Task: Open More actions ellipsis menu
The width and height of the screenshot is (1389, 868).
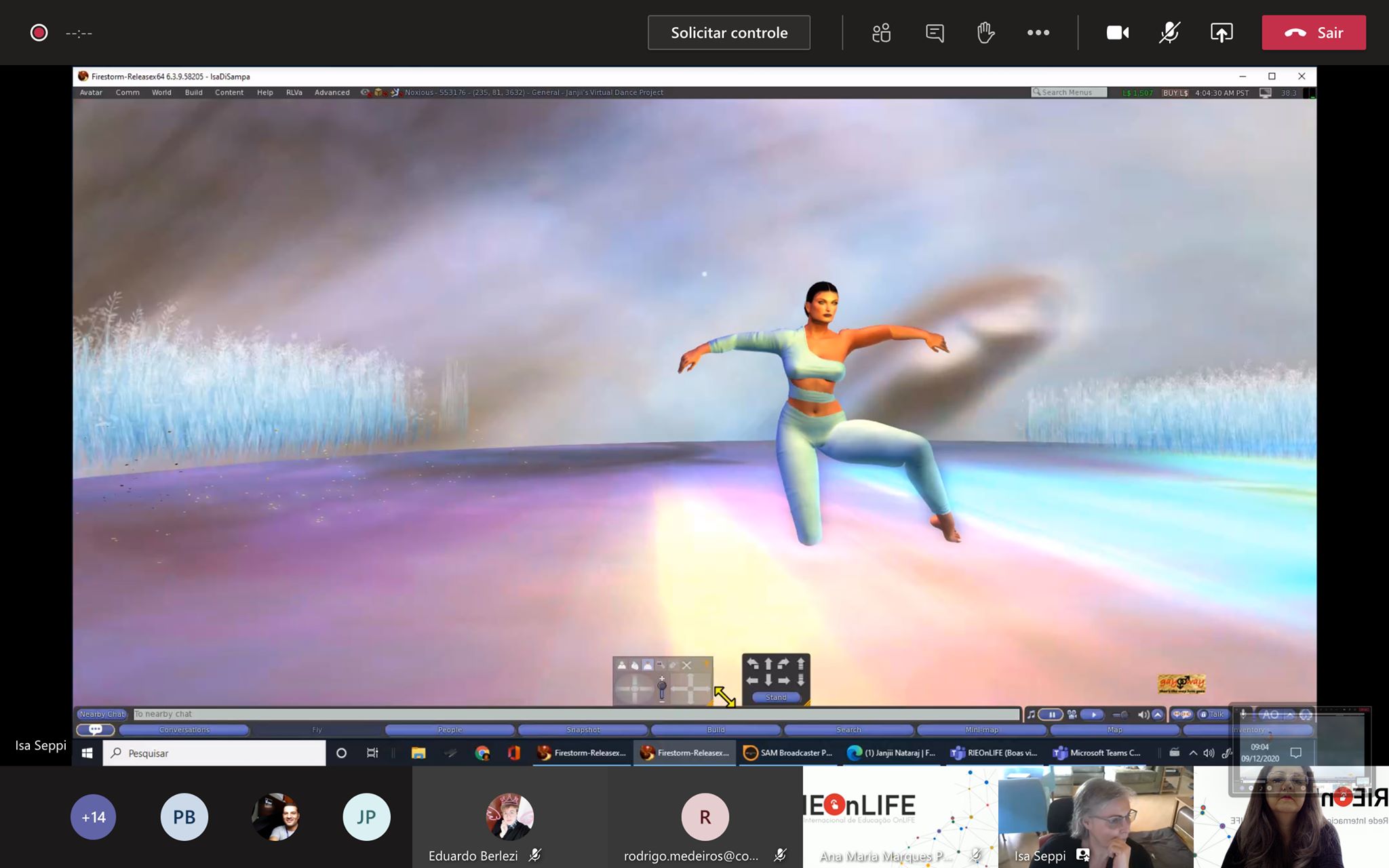Action: pyautogui.click(x=1038, y=33)
